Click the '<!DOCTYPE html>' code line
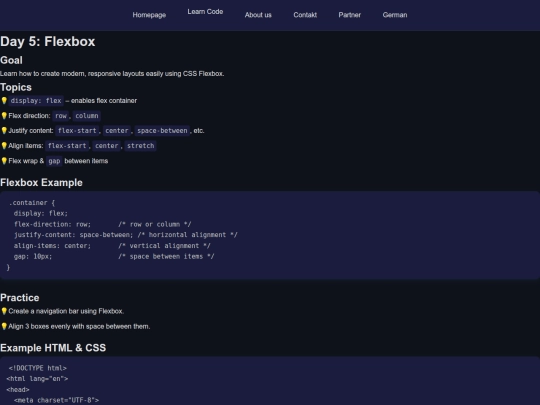Screen dimensions: 540x405 tap(38, 368)
